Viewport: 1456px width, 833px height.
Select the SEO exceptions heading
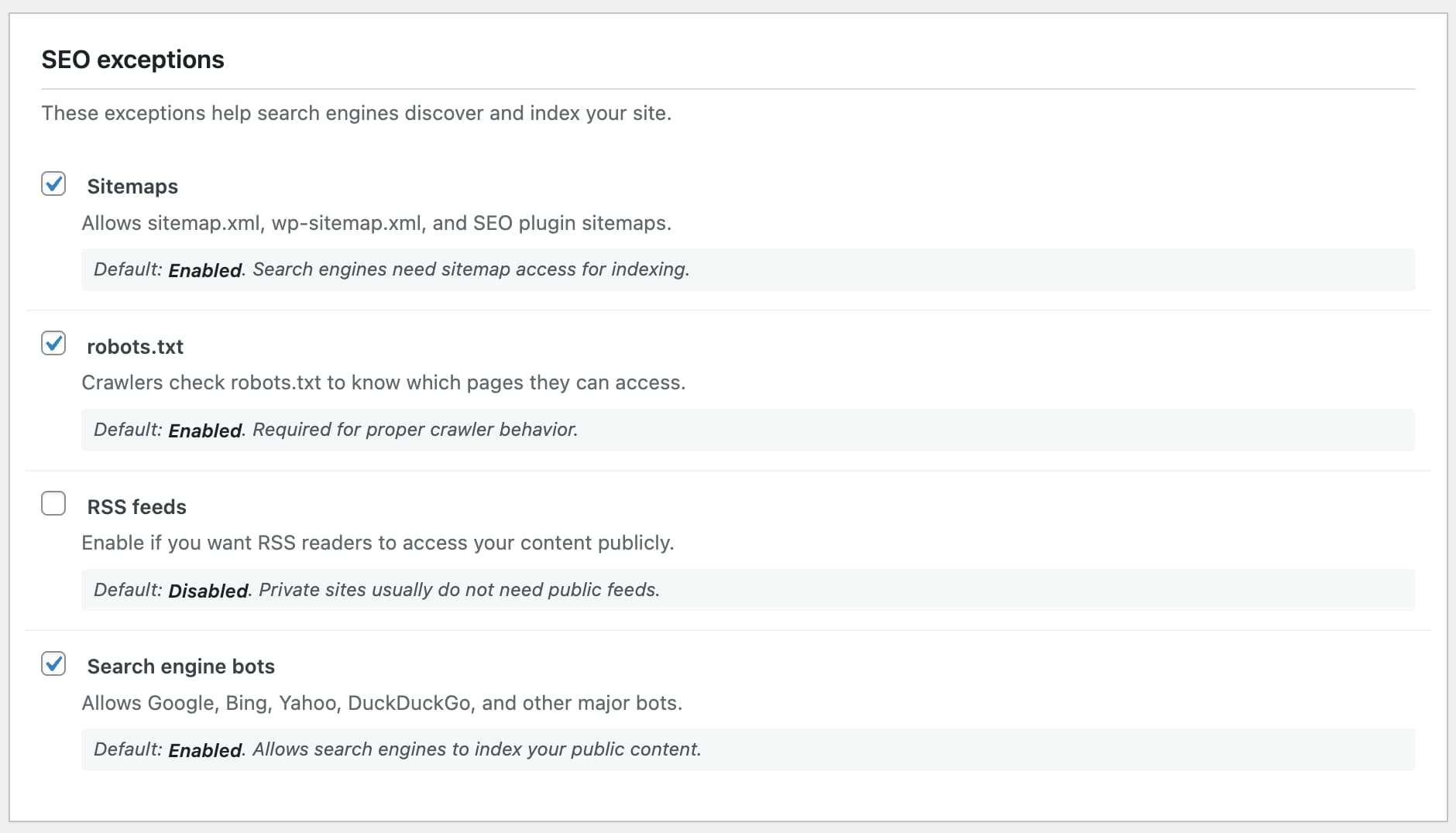(133, 59)
